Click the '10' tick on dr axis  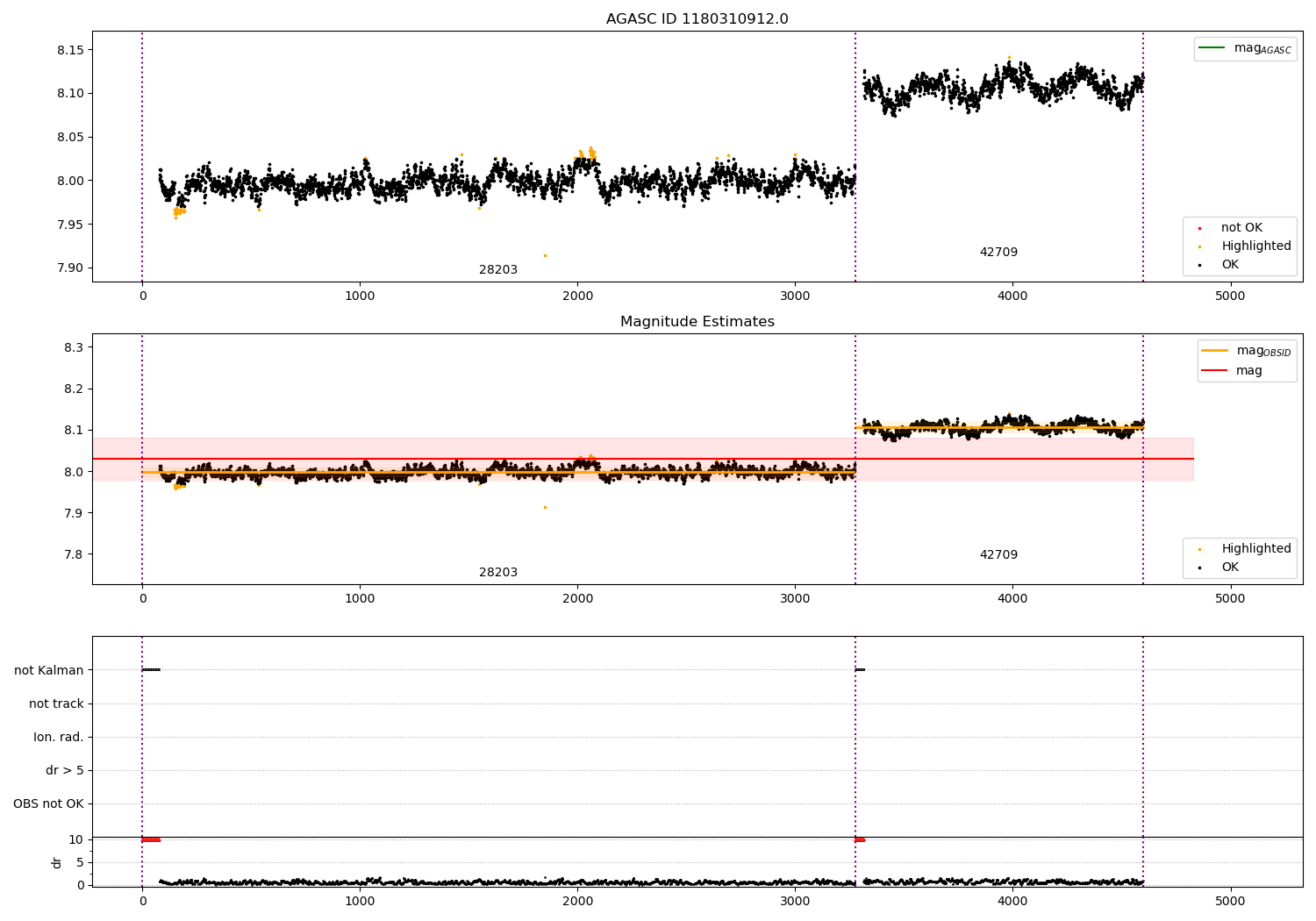(76, 839)
